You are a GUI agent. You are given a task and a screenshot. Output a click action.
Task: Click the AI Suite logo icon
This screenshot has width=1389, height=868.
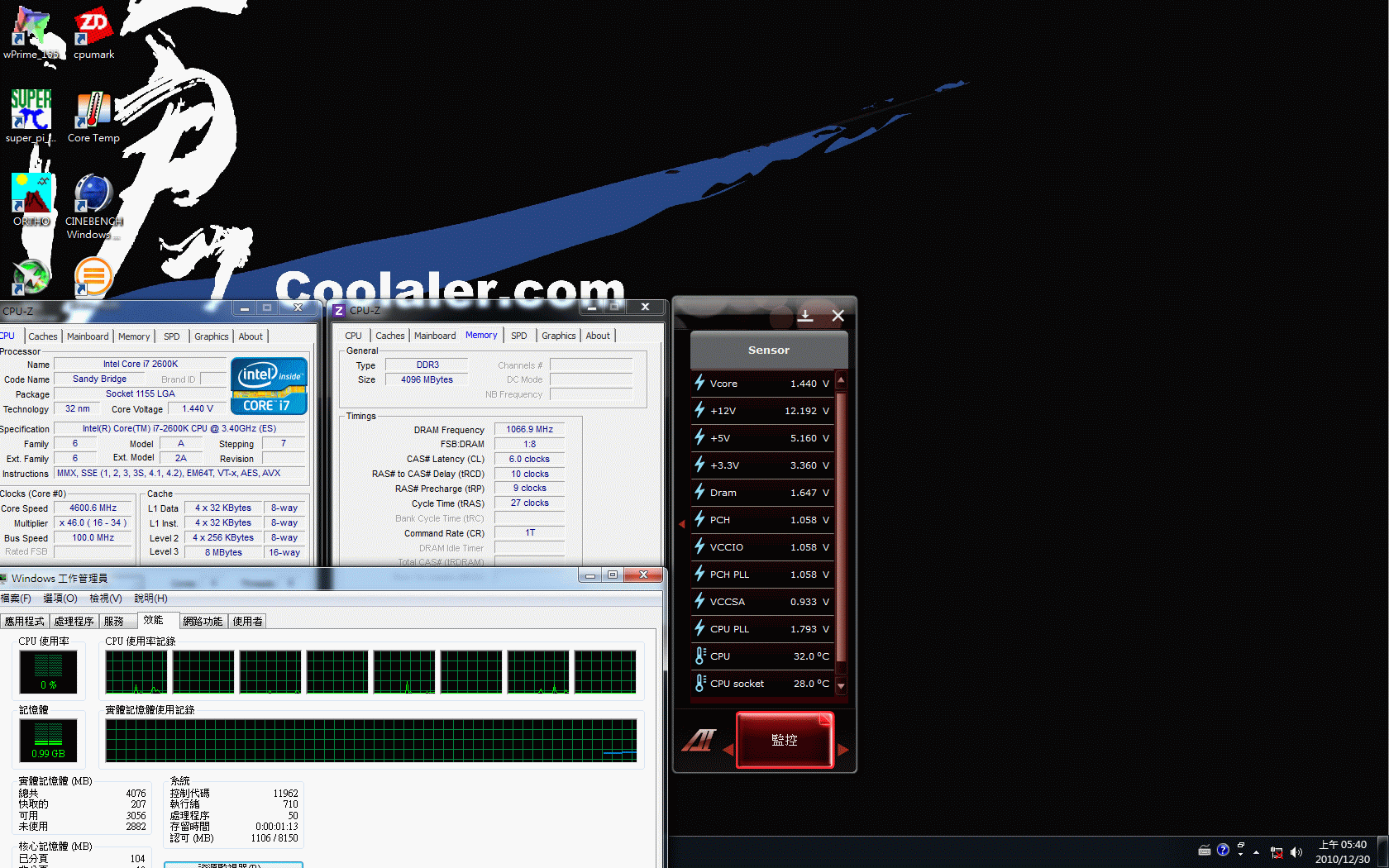pyautogui.click(x=699, y=739)
